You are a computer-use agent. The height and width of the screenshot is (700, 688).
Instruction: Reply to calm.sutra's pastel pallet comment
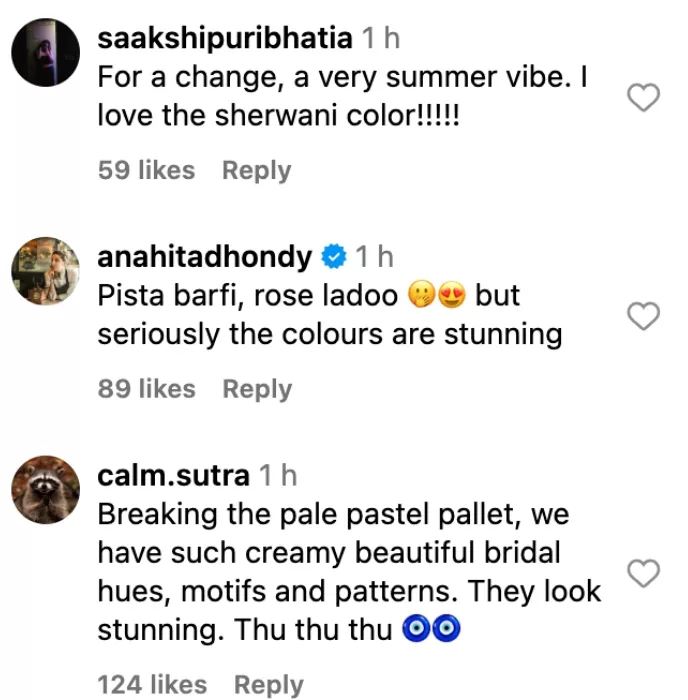click(269, 685)
